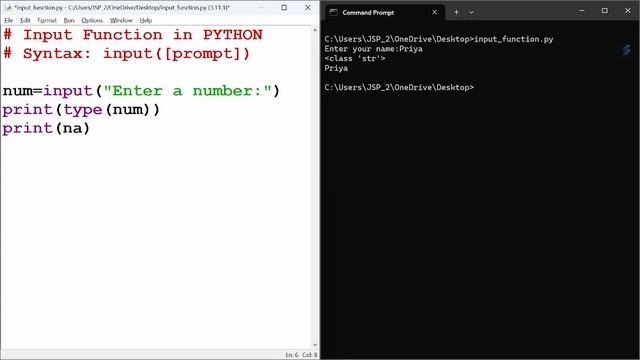This screenshot has width=640, height=360.
Task: Open a new terminal tab with plus button
Action: (x=456, y=12)
